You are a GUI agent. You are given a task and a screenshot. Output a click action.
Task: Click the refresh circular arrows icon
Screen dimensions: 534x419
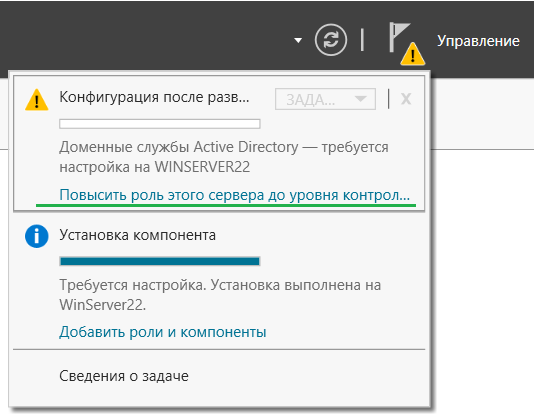331,40
